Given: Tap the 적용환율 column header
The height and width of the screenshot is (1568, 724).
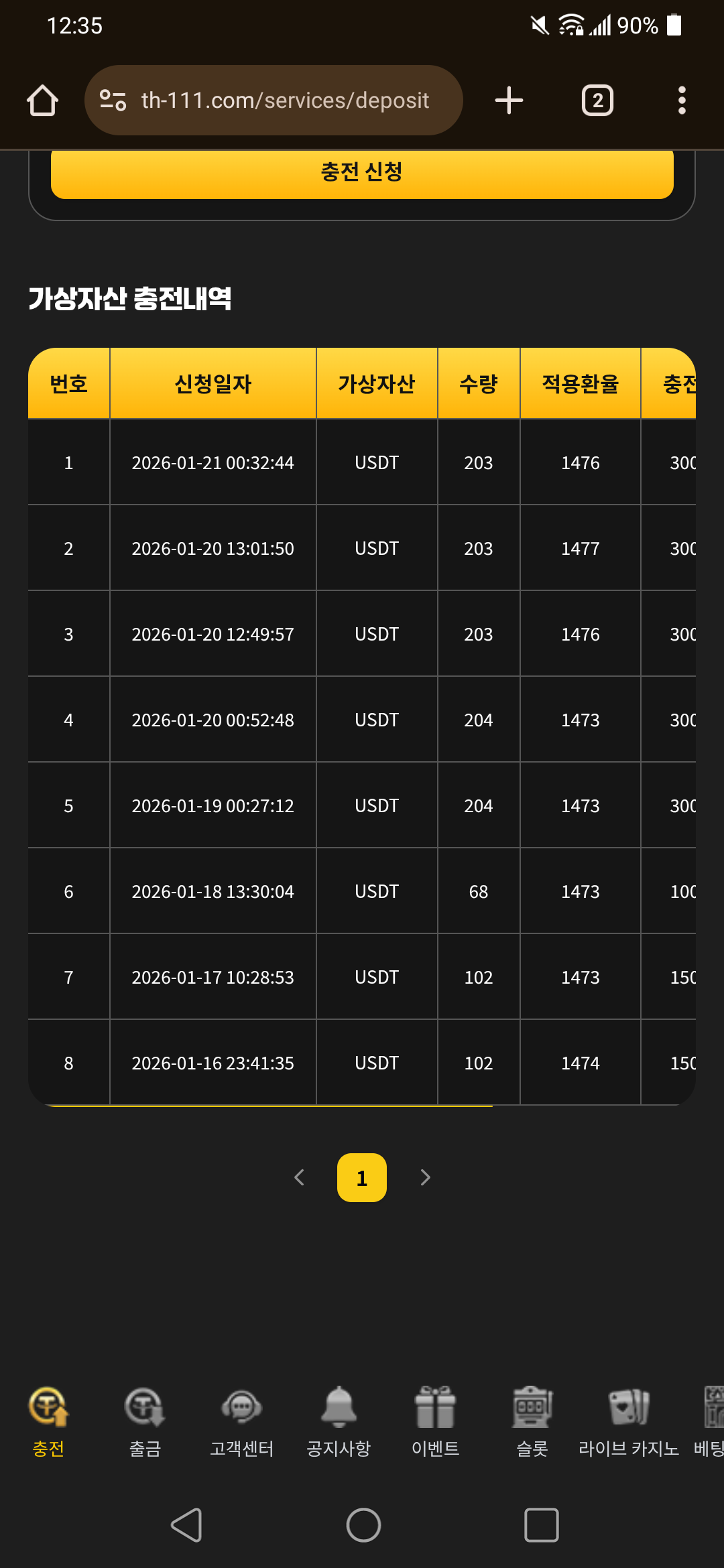Looking at the screenshot, I should point(580,384).
